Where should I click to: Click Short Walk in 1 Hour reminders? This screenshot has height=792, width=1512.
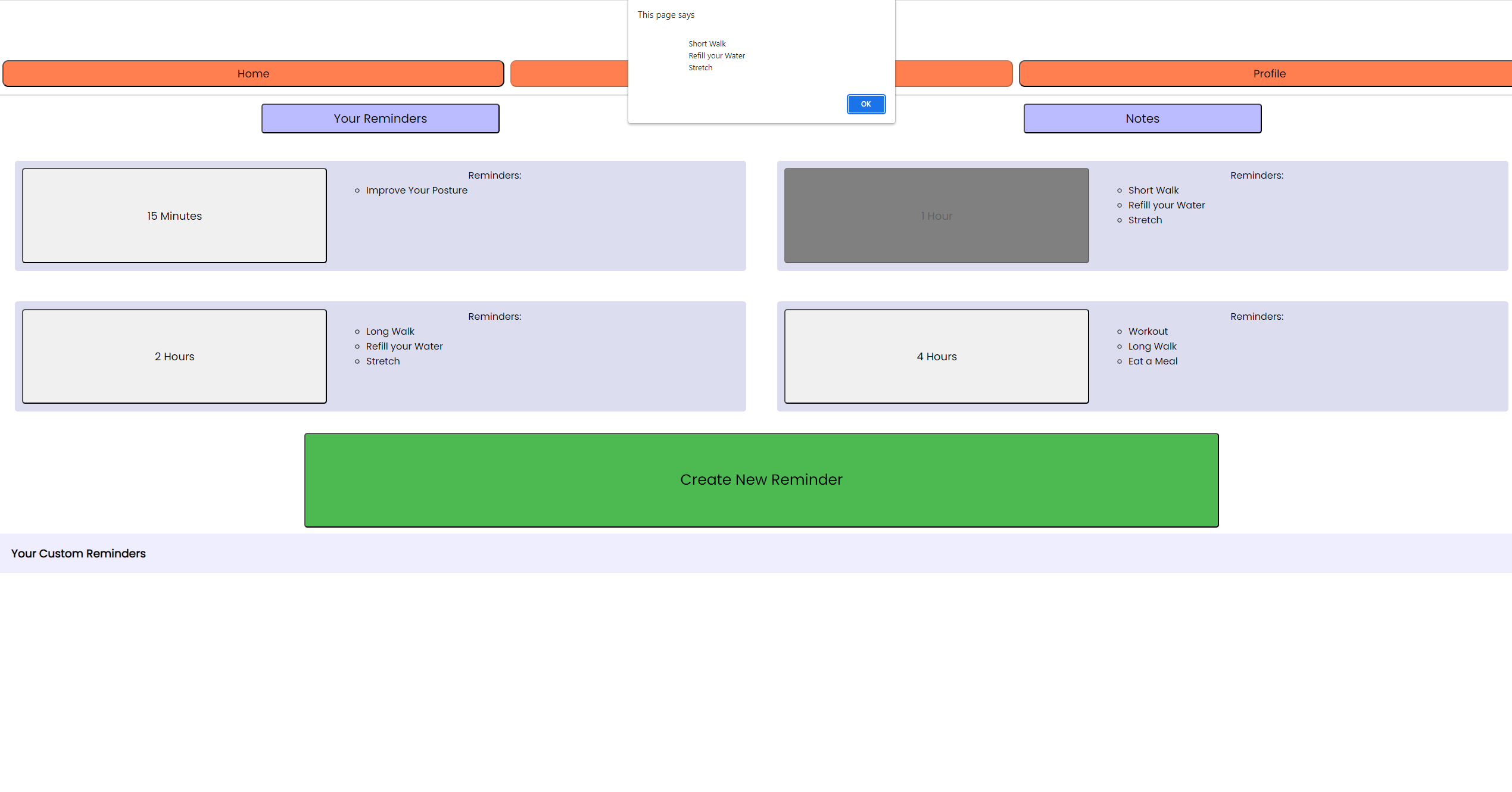(1153, 191)
